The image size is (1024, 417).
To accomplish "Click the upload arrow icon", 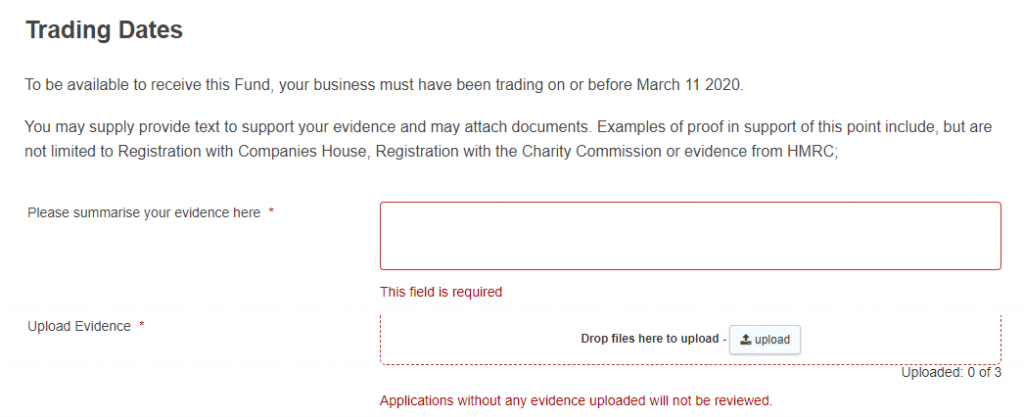I will point(745,340).
